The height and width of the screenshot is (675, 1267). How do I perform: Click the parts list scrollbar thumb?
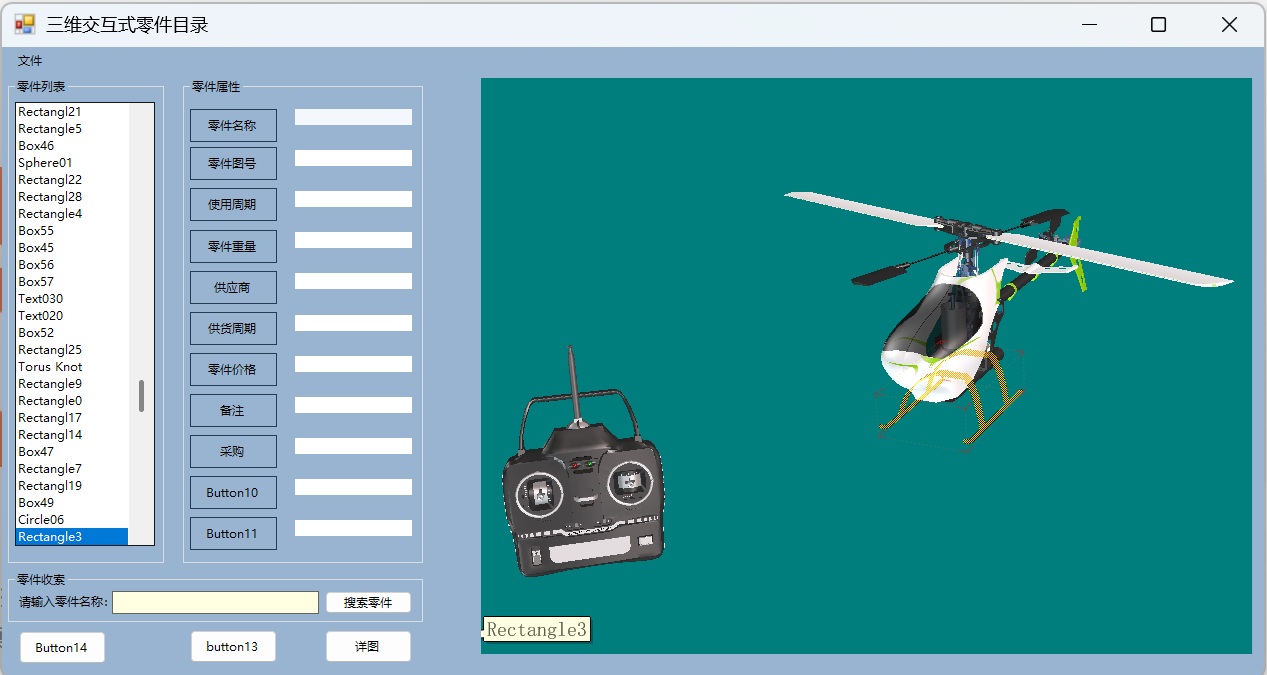coord(142,396)
